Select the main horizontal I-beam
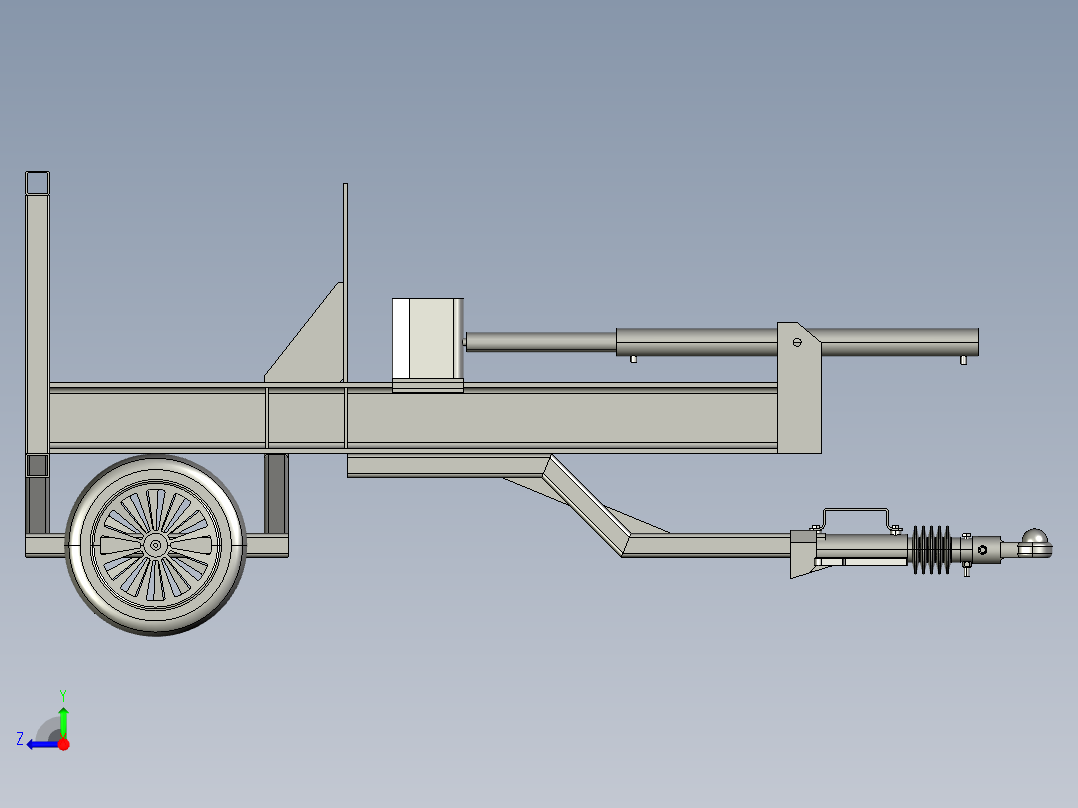 click(x=412, y=417)
